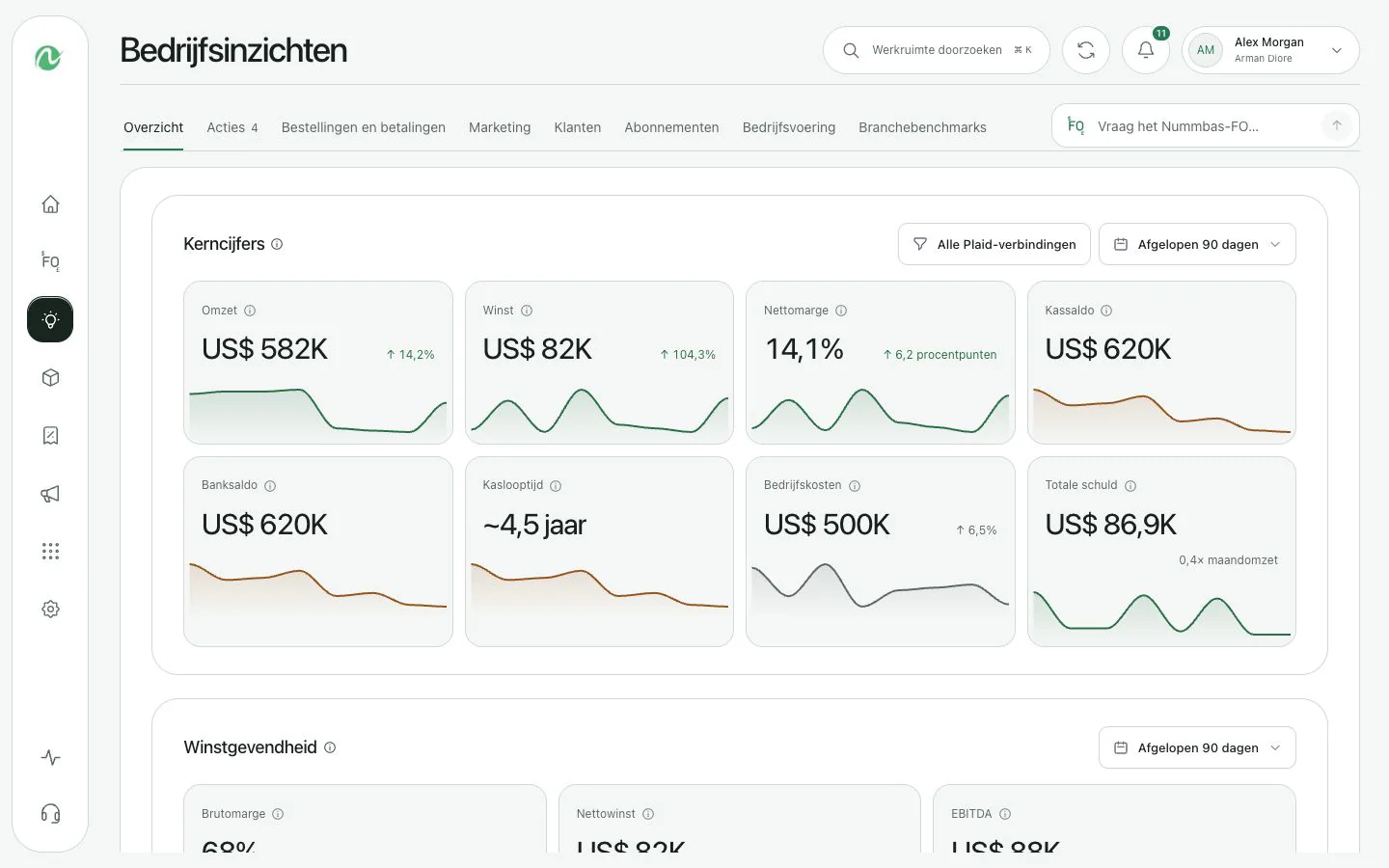The image size is (1389, 868).
Task: Open the FO assistant sidebar icon
Action: (x=50, y=261)
